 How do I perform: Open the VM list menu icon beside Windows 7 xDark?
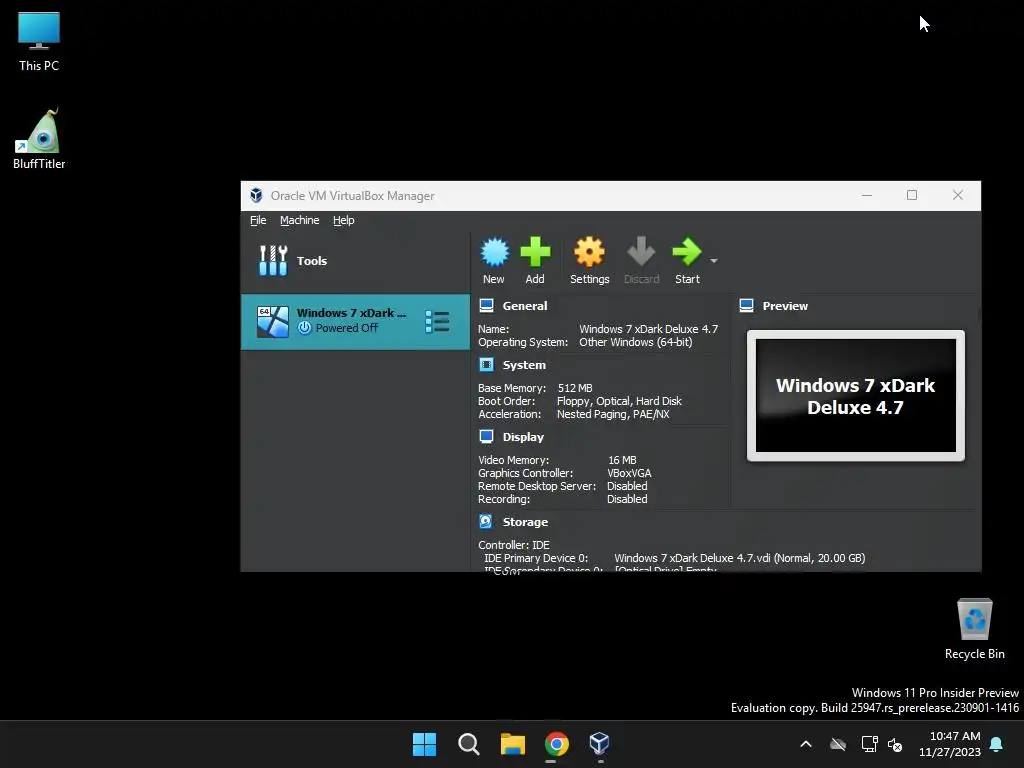[x=437, y=321]
